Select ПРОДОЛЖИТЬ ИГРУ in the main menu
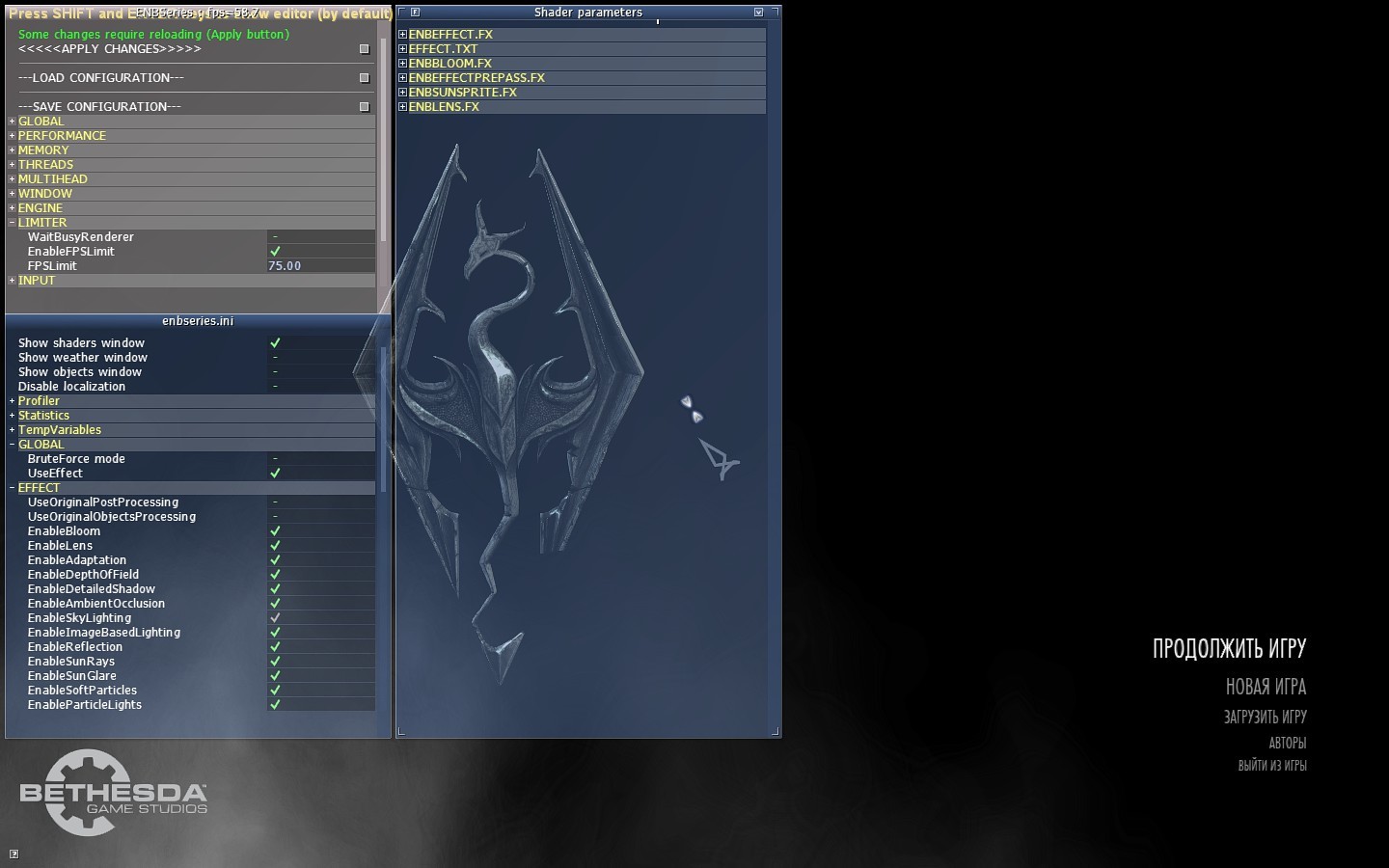 pos(1229,648)
